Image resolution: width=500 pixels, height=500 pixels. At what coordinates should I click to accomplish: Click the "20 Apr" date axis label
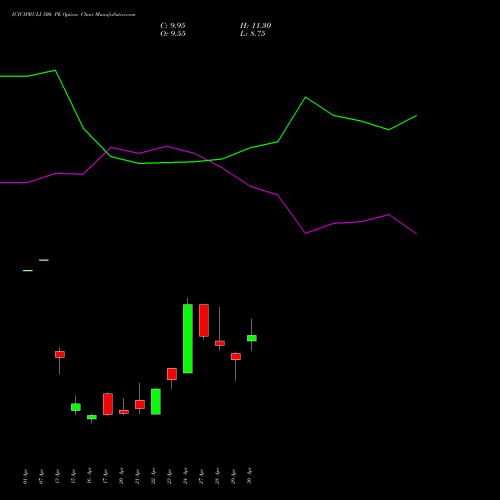(x=122, y=476)
